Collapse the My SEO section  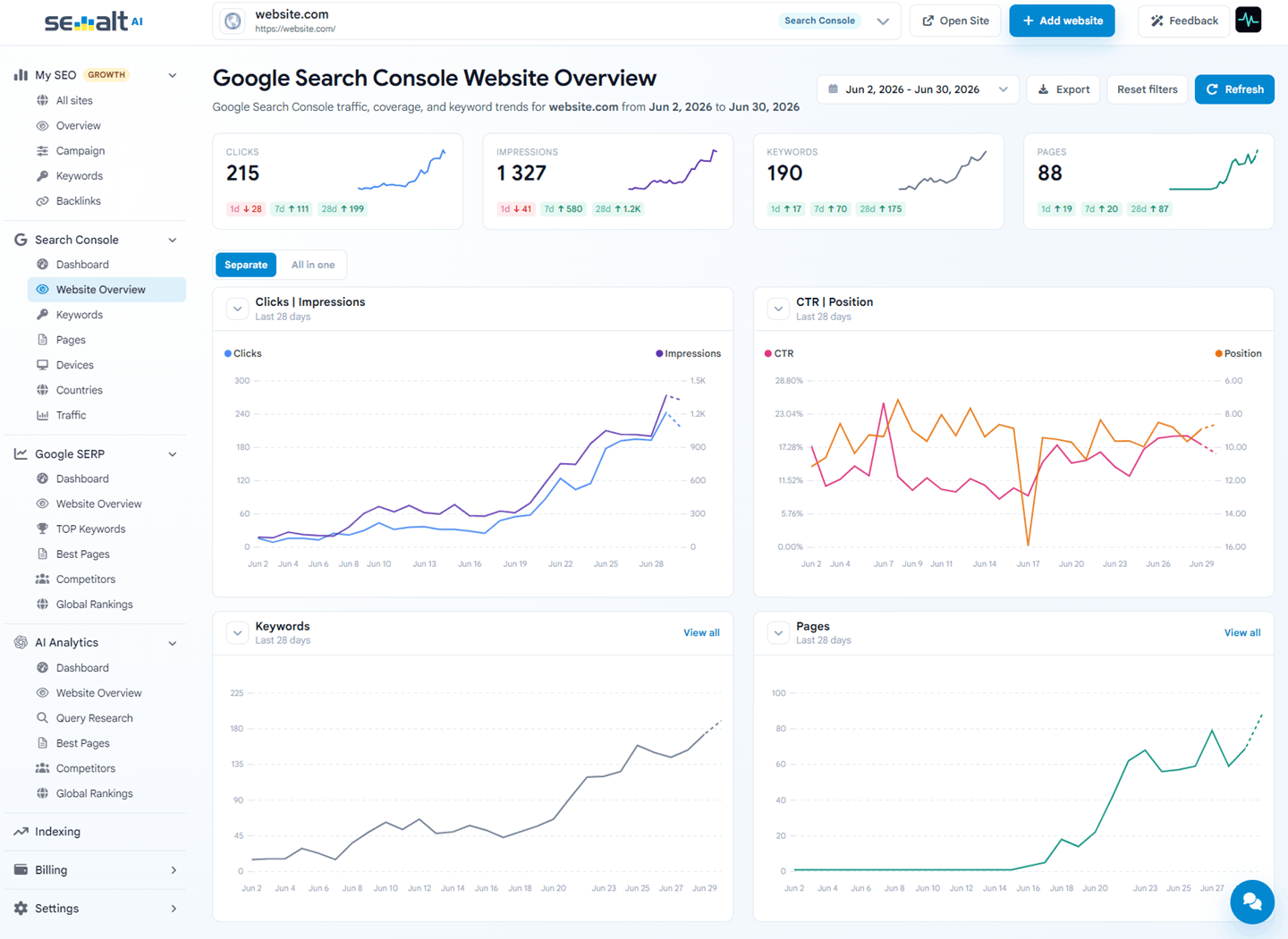tap(173, 75)
